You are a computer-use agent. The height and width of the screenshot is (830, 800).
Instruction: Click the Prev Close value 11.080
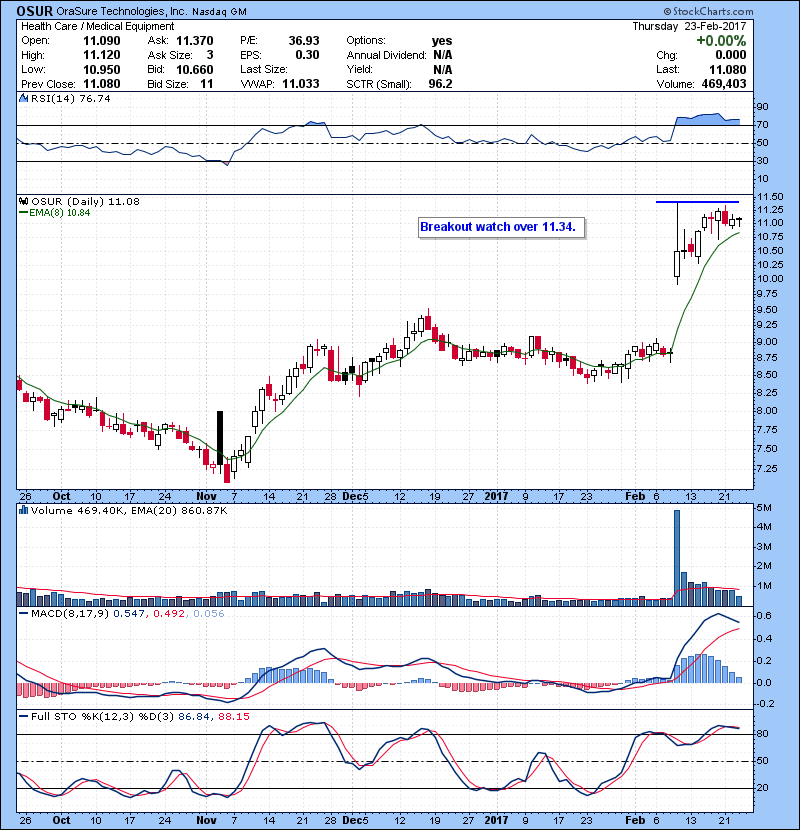coord(102,84)
